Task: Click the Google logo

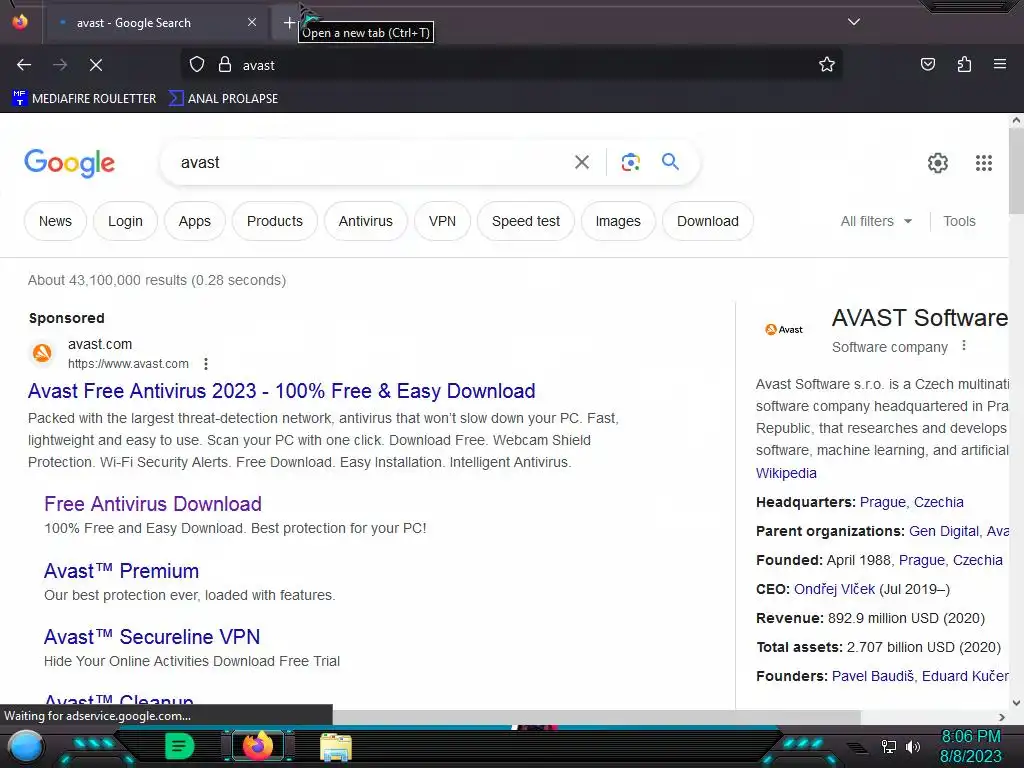Action: coord(69,163)
